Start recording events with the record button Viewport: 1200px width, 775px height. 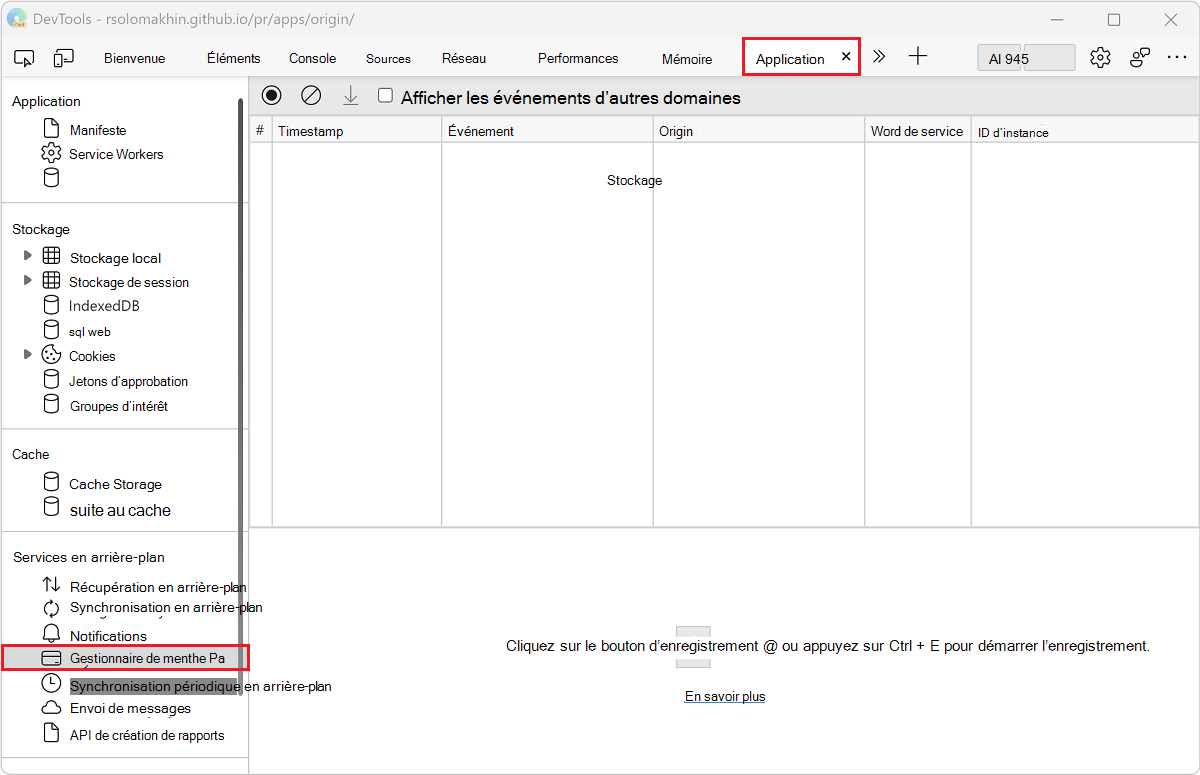point(271,95)
